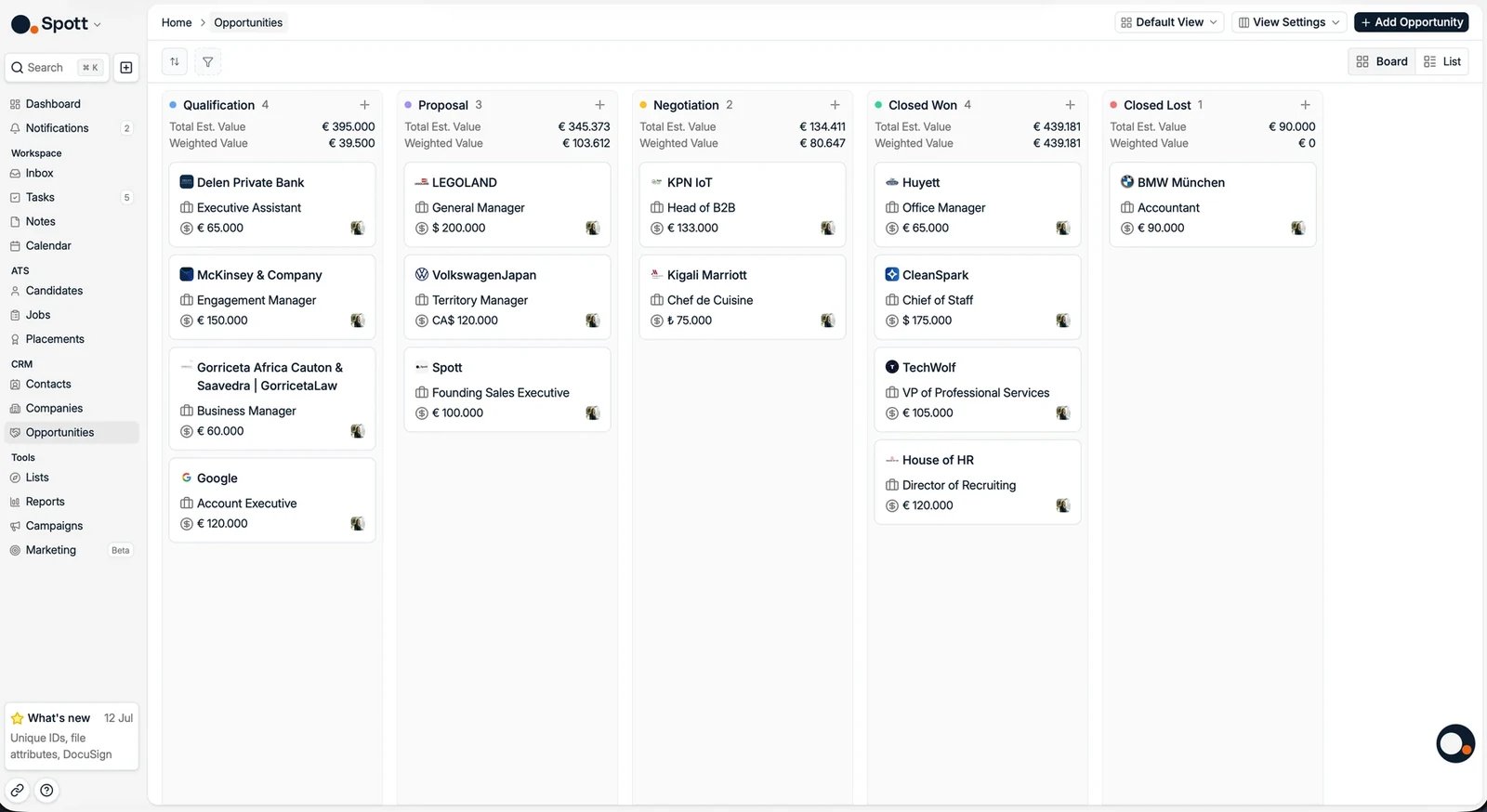Open Companies under CRM
The image size is (1487, 812).
[72, 408]
